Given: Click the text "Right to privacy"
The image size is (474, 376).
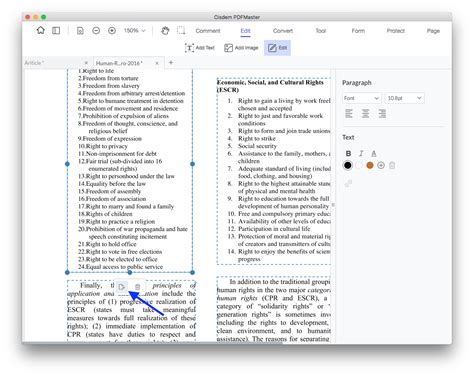Looking at the screenshot, I should pyautogui.click(x=107, y=146).
